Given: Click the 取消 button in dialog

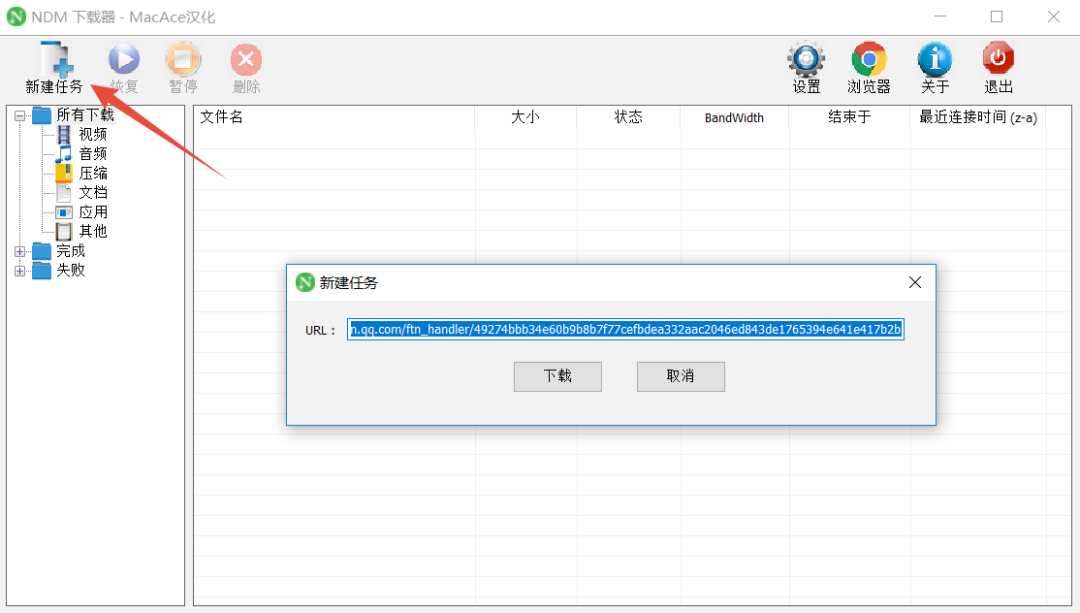Looking at the screenshot, I should pyautogui.click(x=681, y=376).
